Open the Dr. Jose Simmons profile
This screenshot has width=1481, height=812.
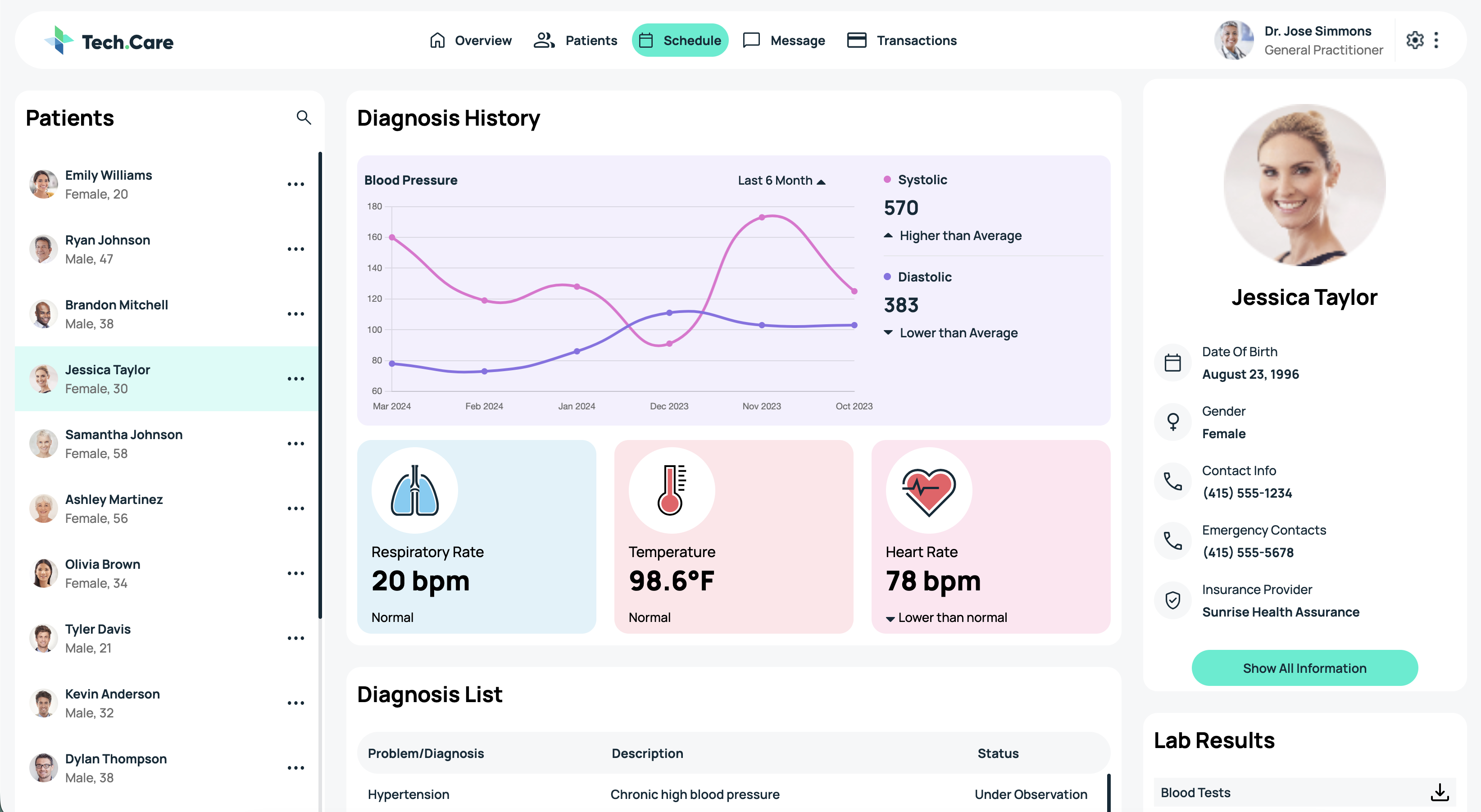[x=1299, y=40]
